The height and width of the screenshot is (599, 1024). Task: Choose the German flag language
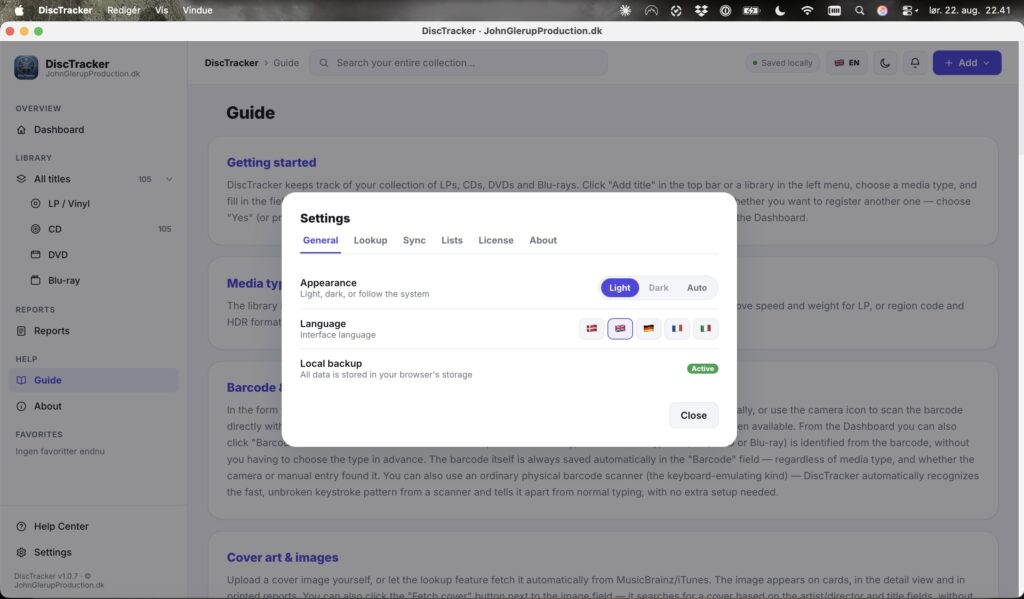coord(648,329)
